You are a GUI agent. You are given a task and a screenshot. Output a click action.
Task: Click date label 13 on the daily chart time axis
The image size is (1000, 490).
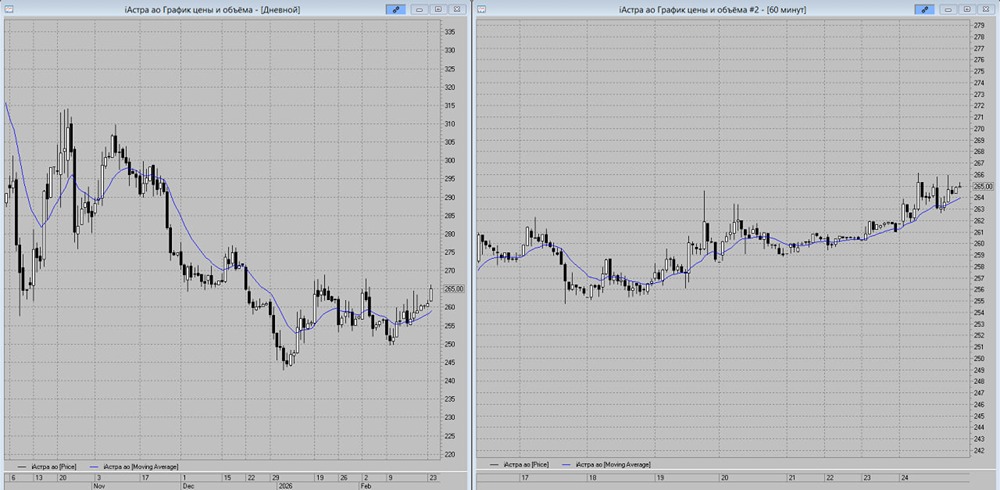click(38, 477)
